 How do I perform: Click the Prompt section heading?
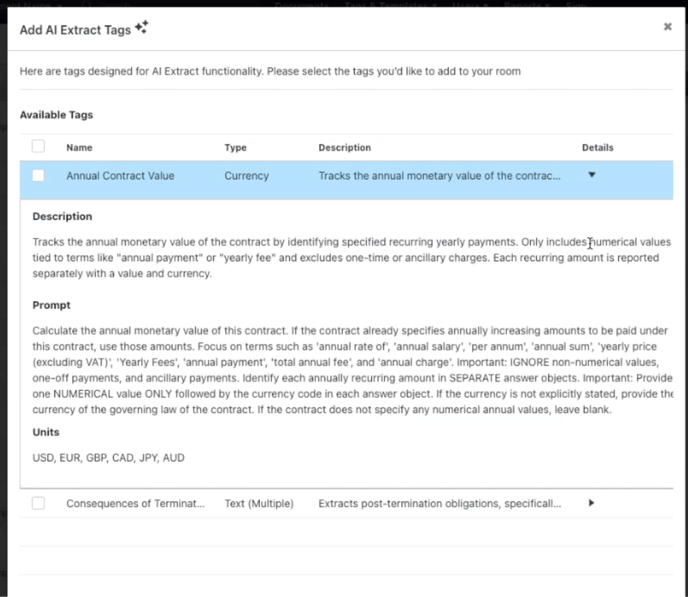[x=51, y=305]
